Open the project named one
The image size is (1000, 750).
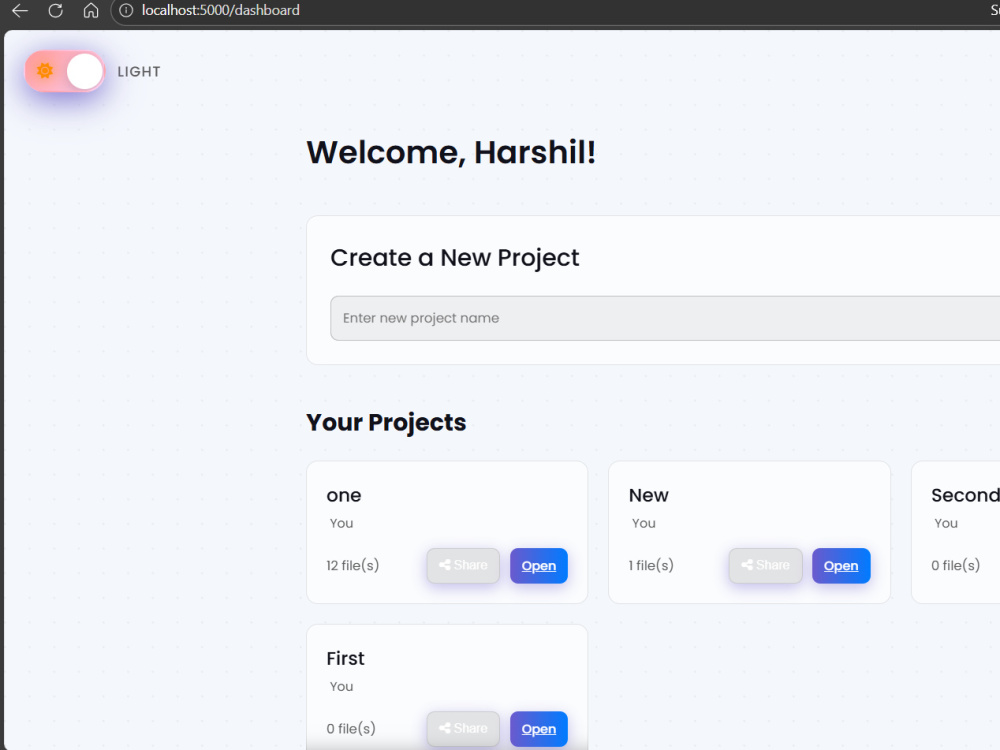pyautogui.click(x=539, y=566)
